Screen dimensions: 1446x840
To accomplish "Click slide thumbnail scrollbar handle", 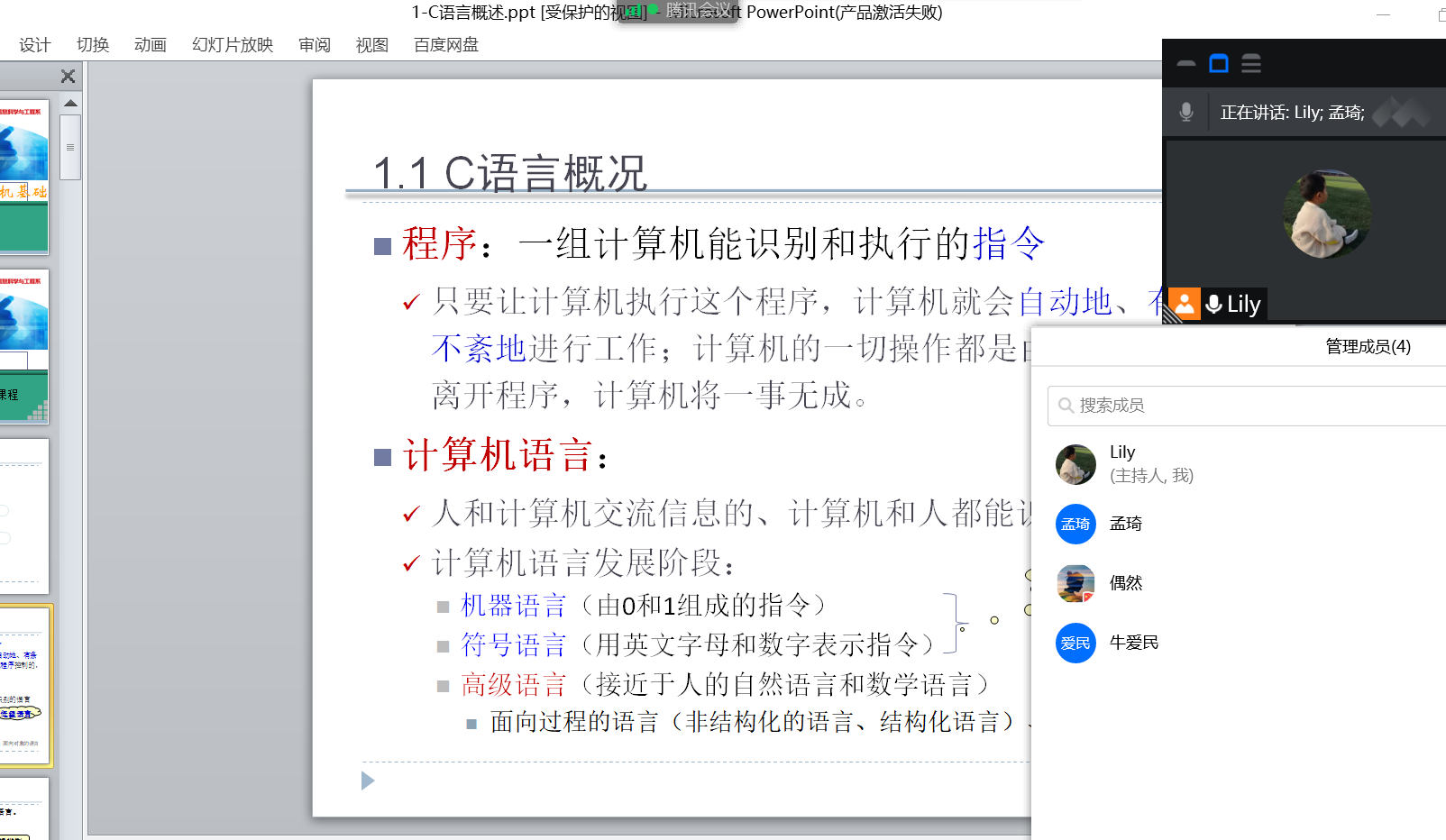I will (x=70, y=147).
